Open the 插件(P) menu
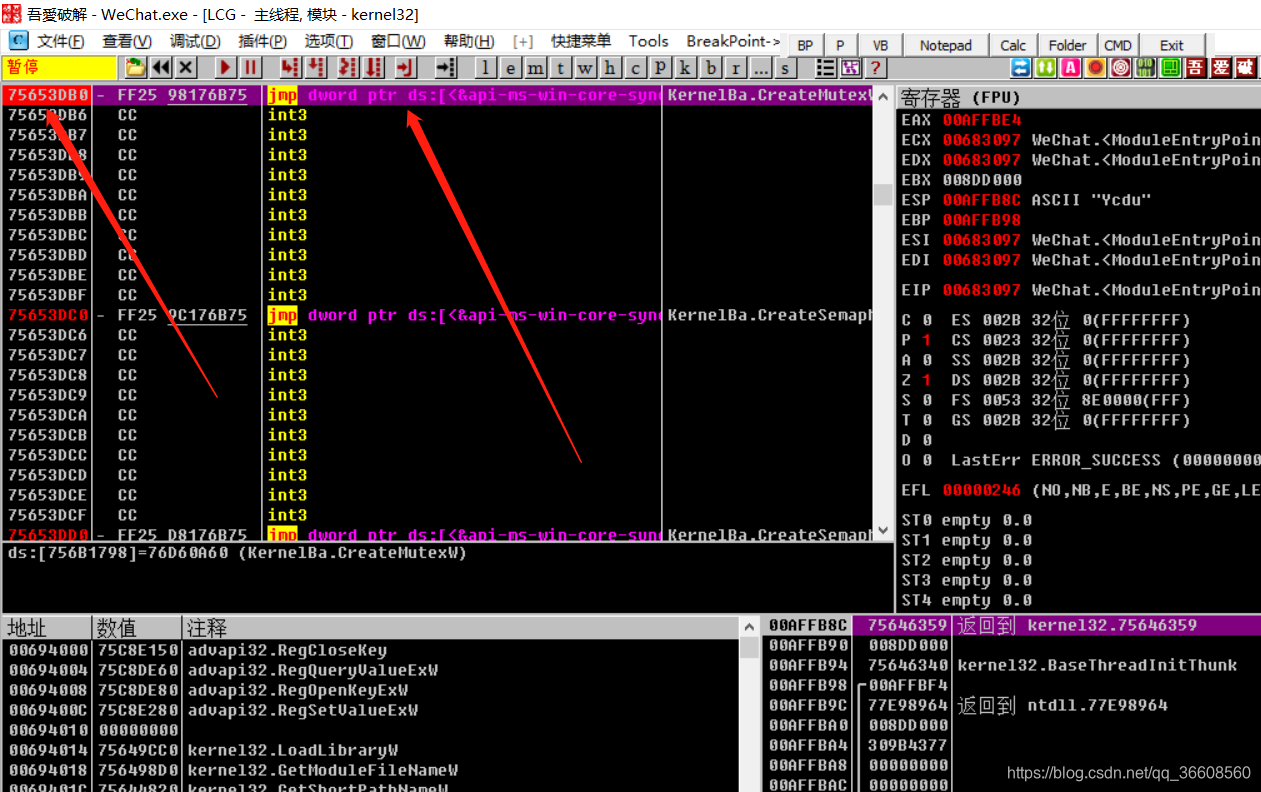The height and width of the screenshot is (792, 1261). (x=263, y=41)
